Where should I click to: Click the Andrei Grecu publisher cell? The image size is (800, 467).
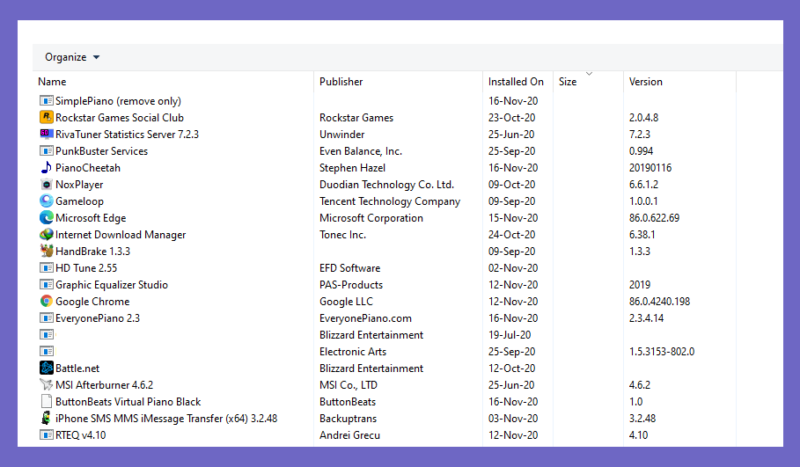point(349,435)
